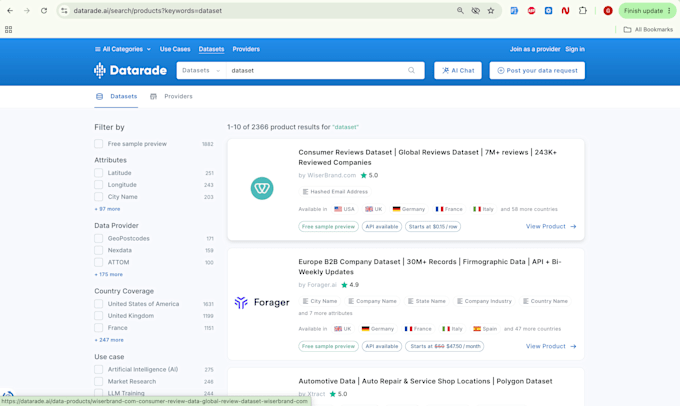This screenshot has width=680, height=406.
Task: Open site information icon in address bar
Action: pos(64,11)
